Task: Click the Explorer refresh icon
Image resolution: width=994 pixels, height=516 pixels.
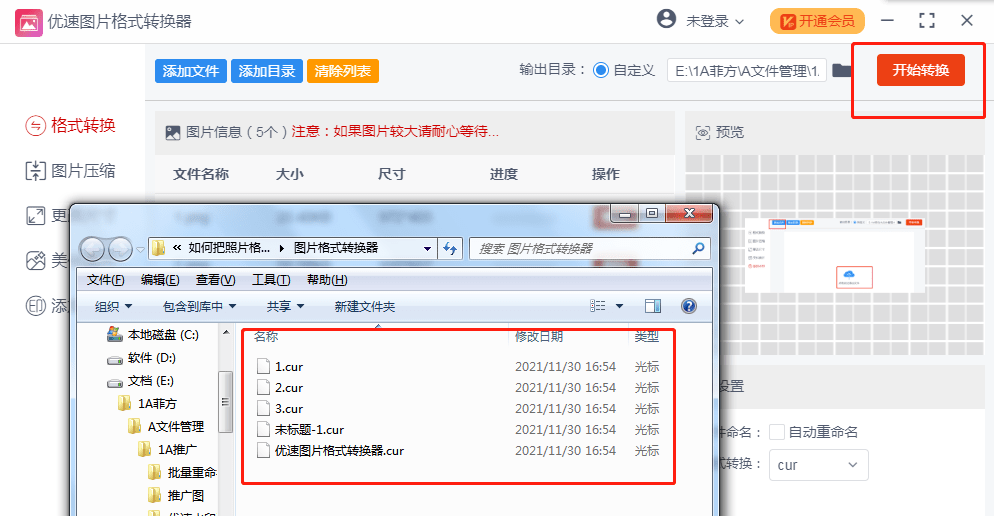Action: [x=449, y=248]
